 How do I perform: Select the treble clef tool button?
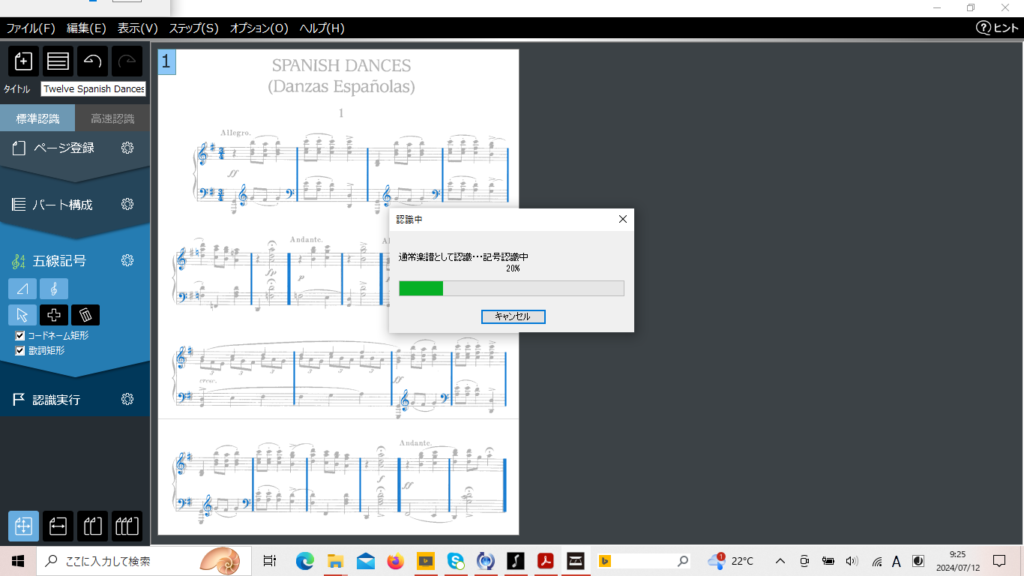click(54, 289)
